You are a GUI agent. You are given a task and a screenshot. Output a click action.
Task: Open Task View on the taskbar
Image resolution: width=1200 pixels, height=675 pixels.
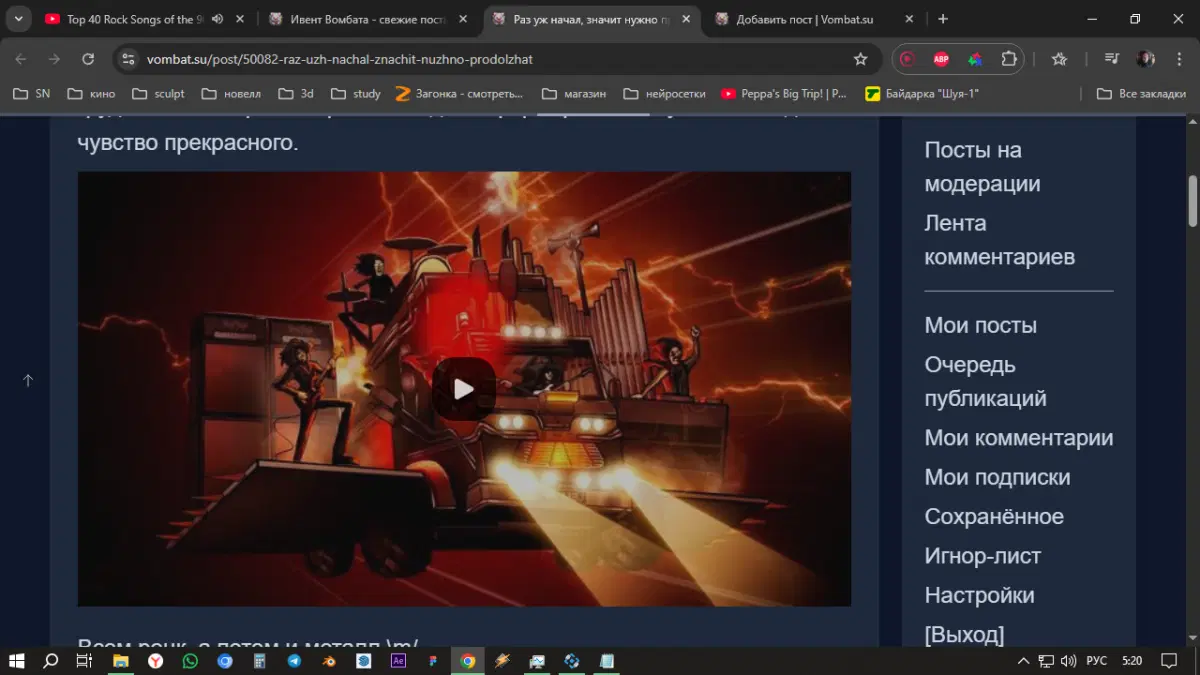[x=85, y=661]
